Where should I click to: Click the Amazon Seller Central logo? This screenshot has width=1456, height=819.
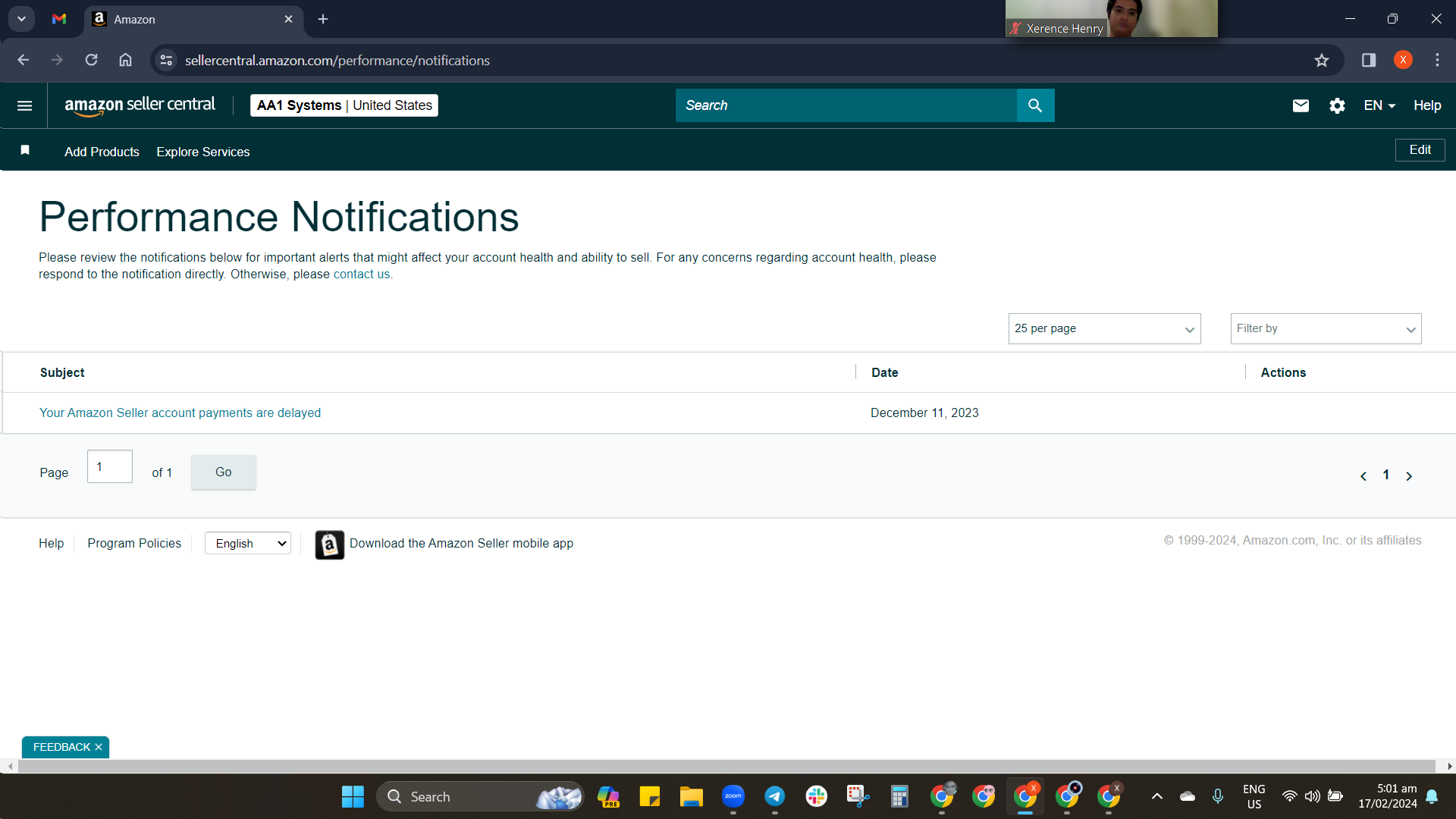[x=140, y=105]
